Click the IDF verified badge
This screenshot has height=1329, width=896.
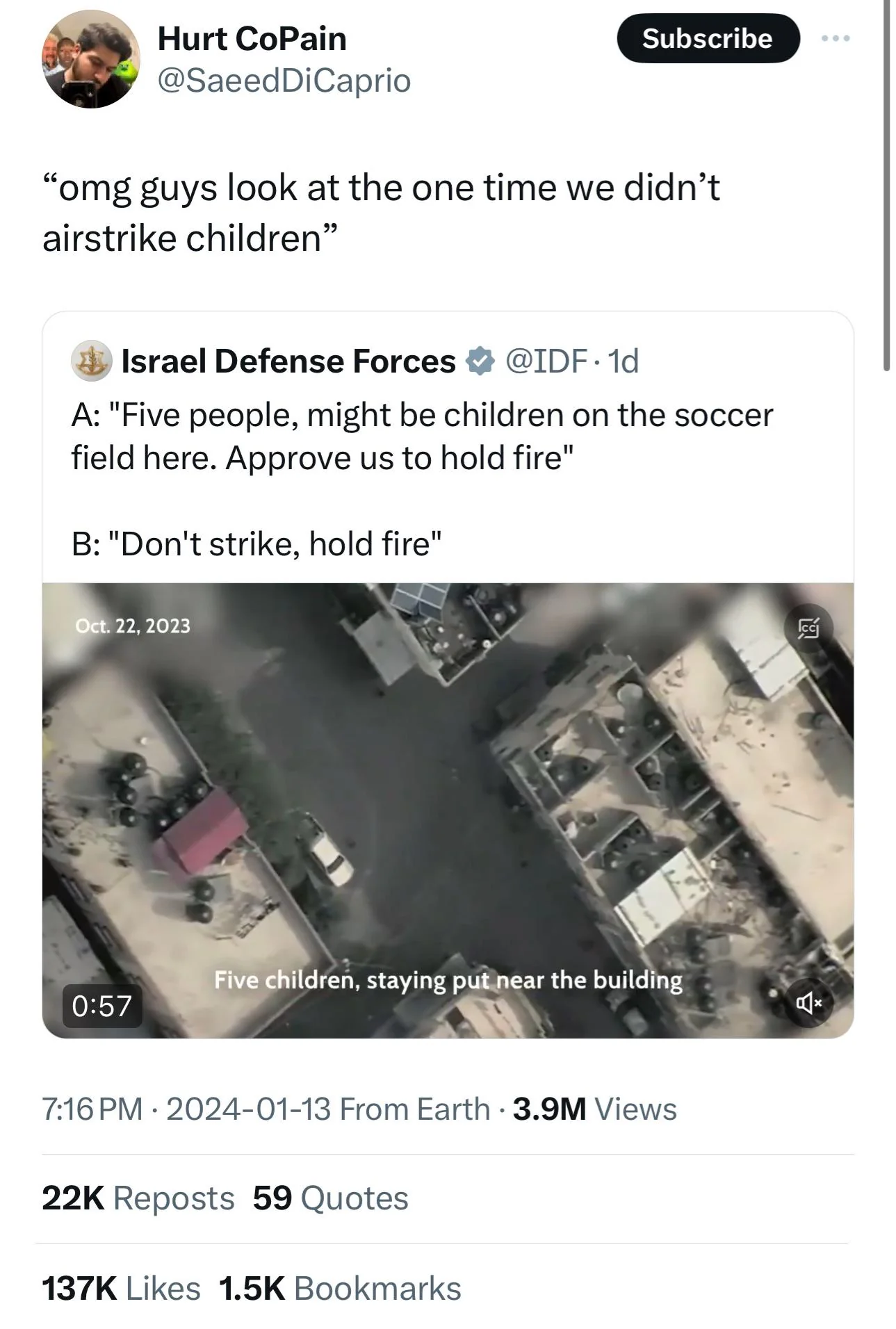click(x=480, y=361)
